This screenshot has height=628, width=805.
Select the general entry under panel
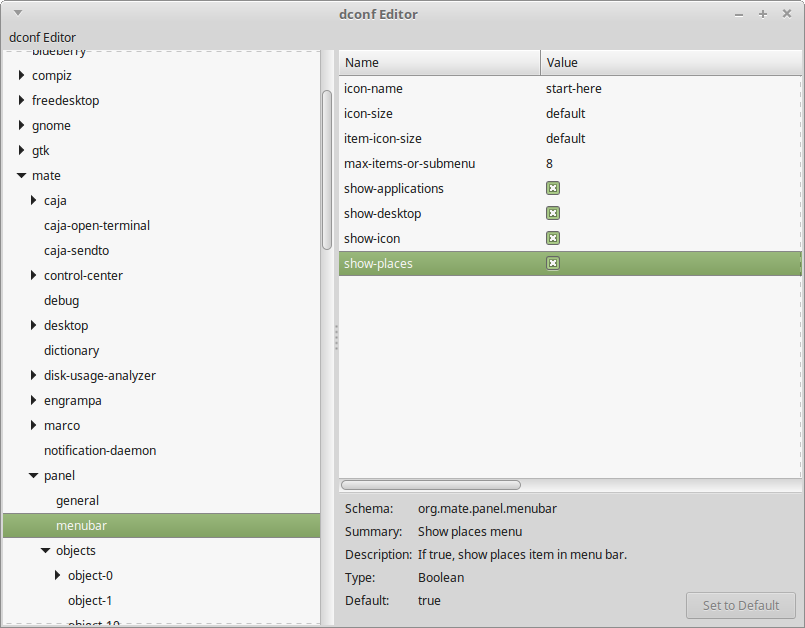point(78,500)
